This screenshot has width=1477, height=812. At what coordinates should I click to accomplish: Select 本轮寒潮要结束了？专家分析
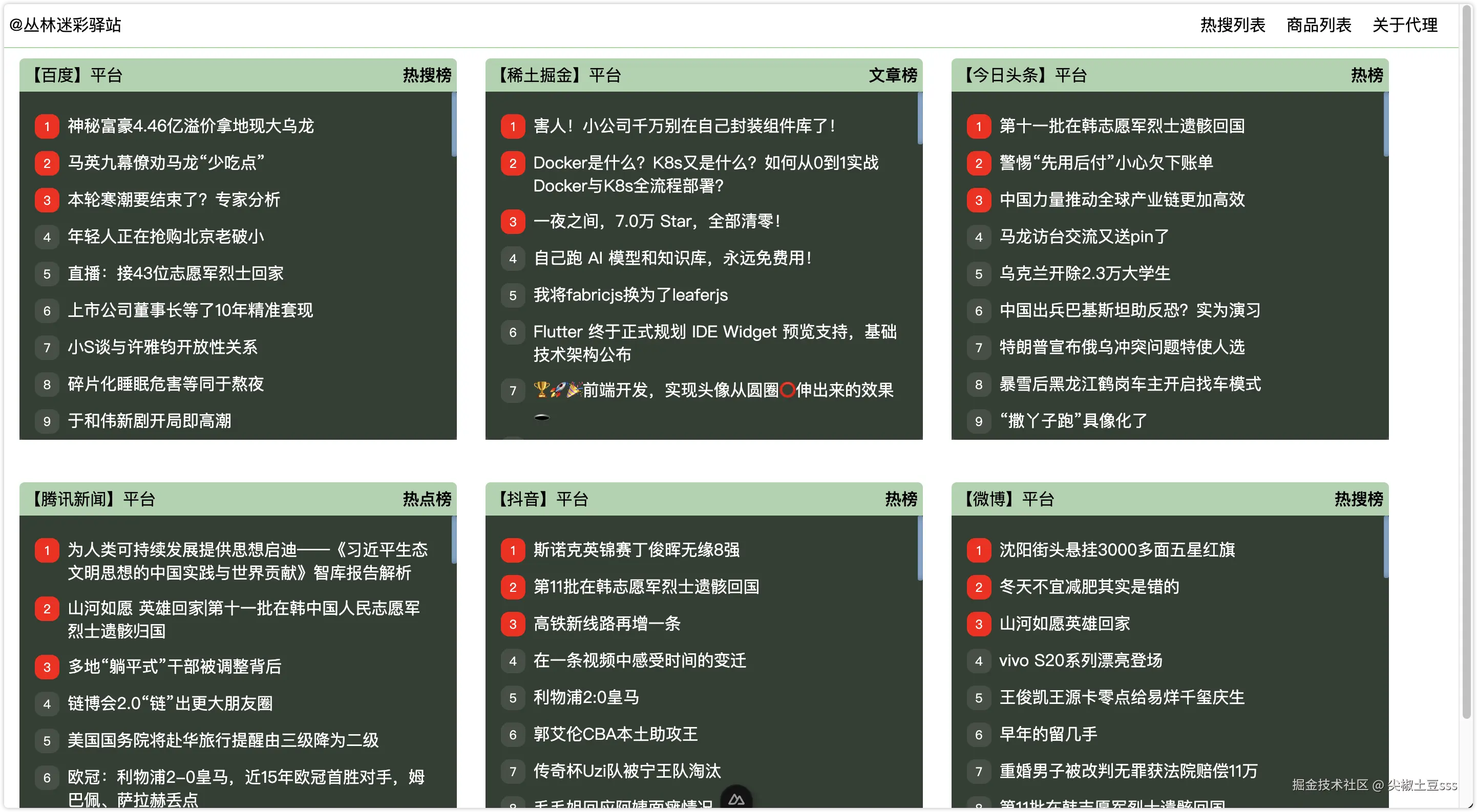coord(174,200)
